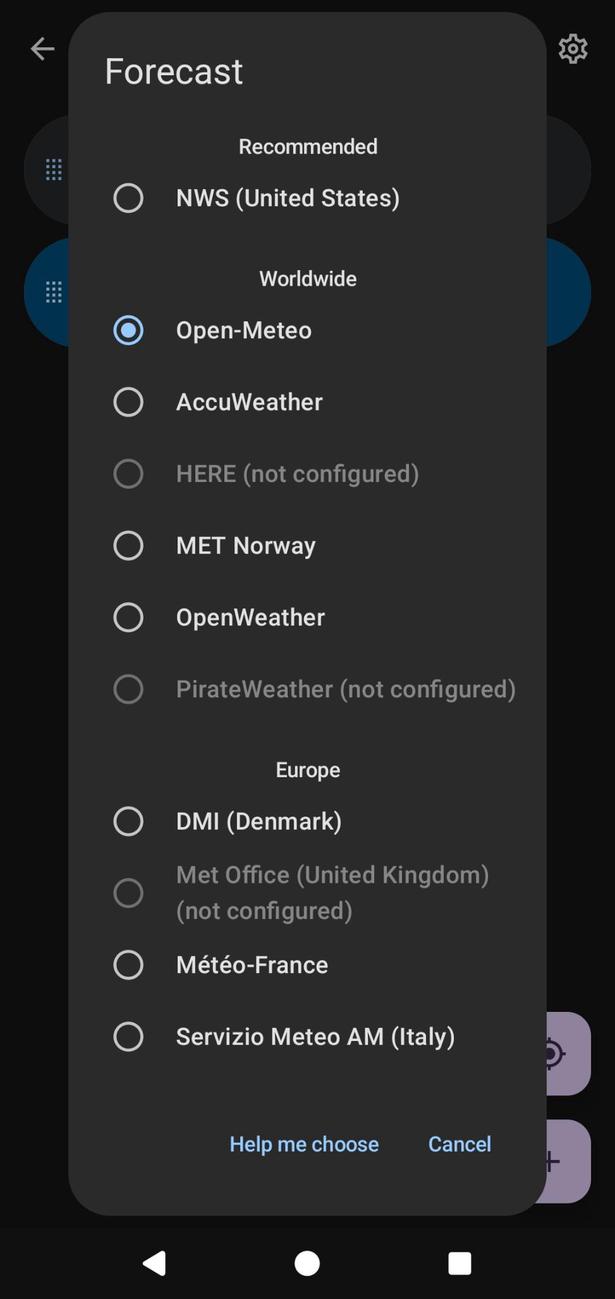
Task: Click the Help me choose link
Action: pyautogui.click(x=304, y=1144)
